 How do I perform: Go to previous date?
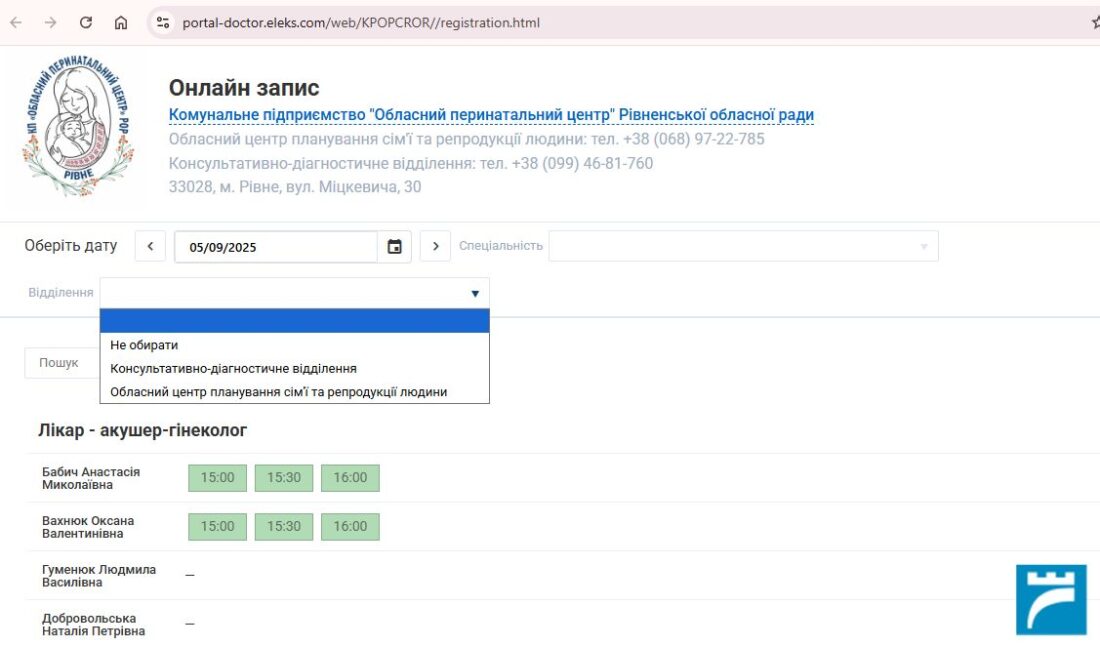click(150, 247)
